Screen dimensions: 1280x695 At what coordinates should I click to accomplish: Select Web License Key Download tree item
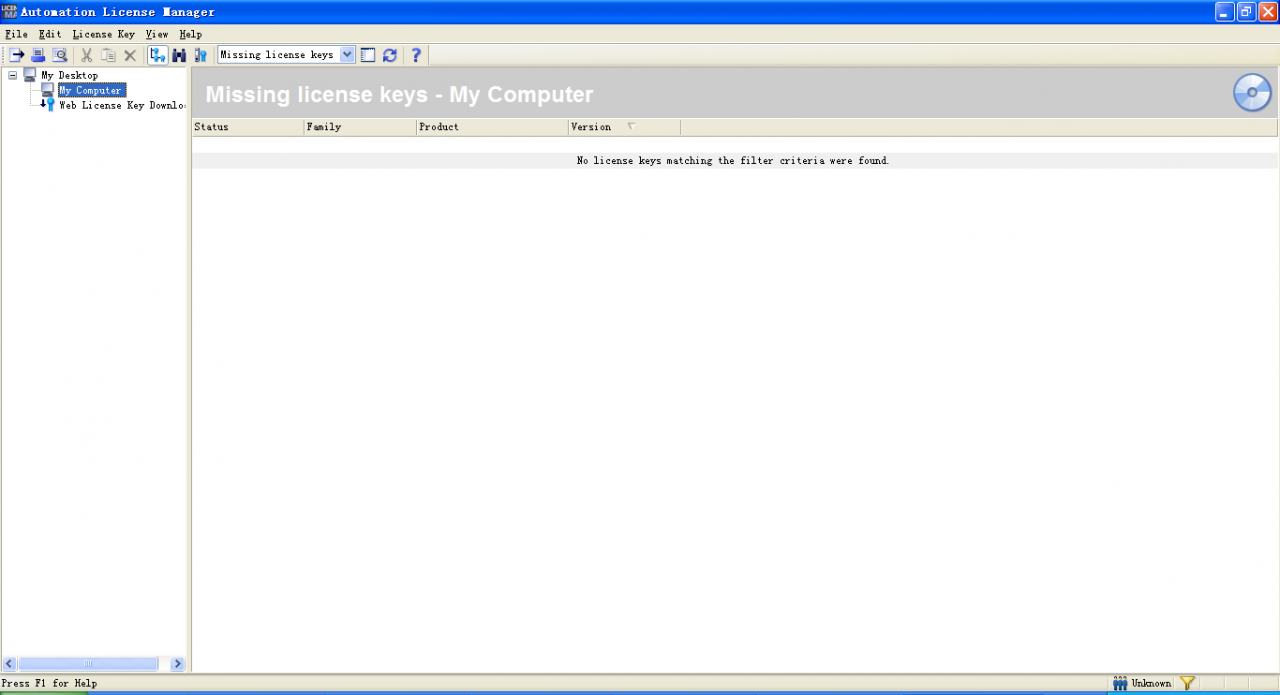[121, 105]
